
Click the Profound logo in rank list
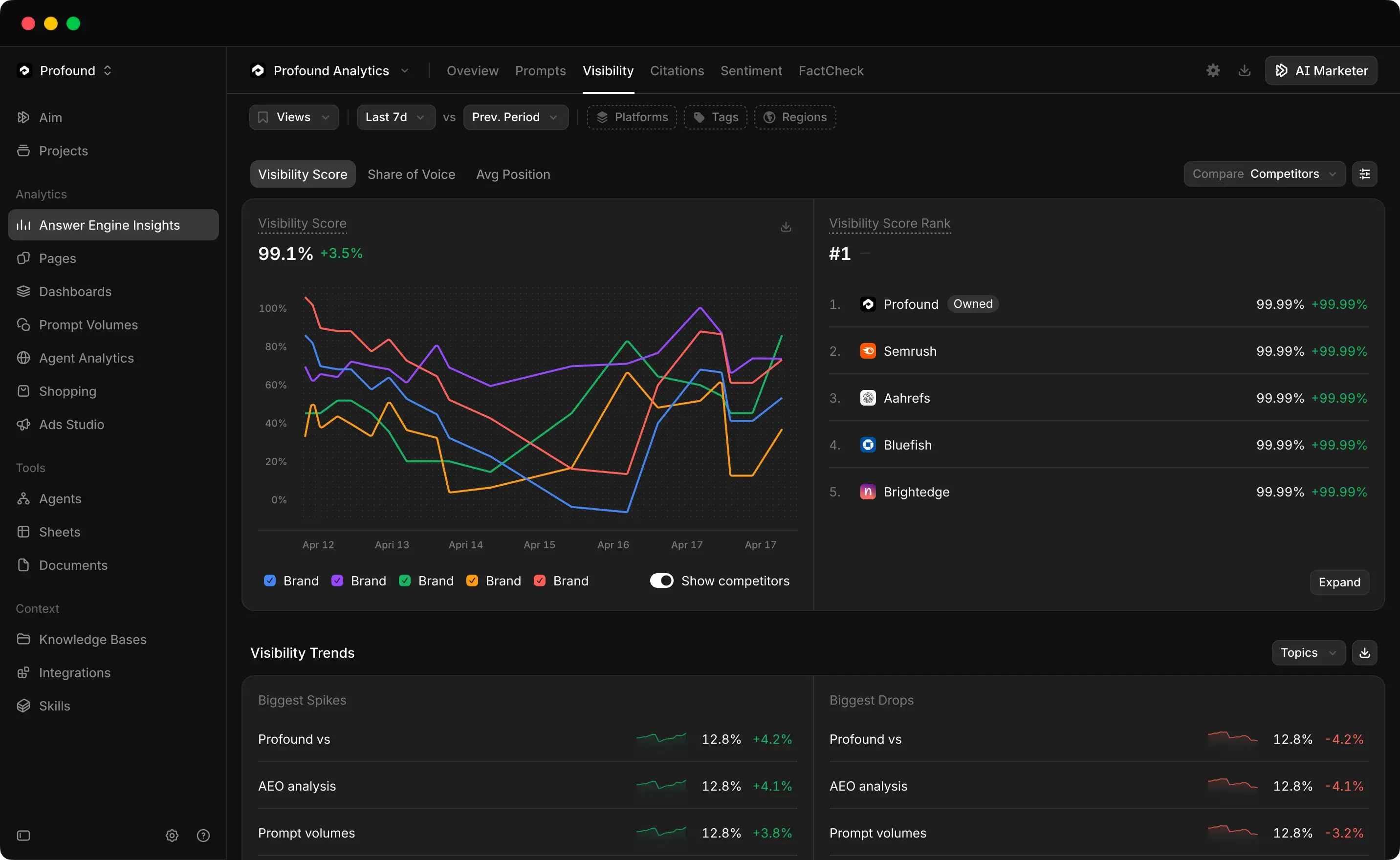868,304
